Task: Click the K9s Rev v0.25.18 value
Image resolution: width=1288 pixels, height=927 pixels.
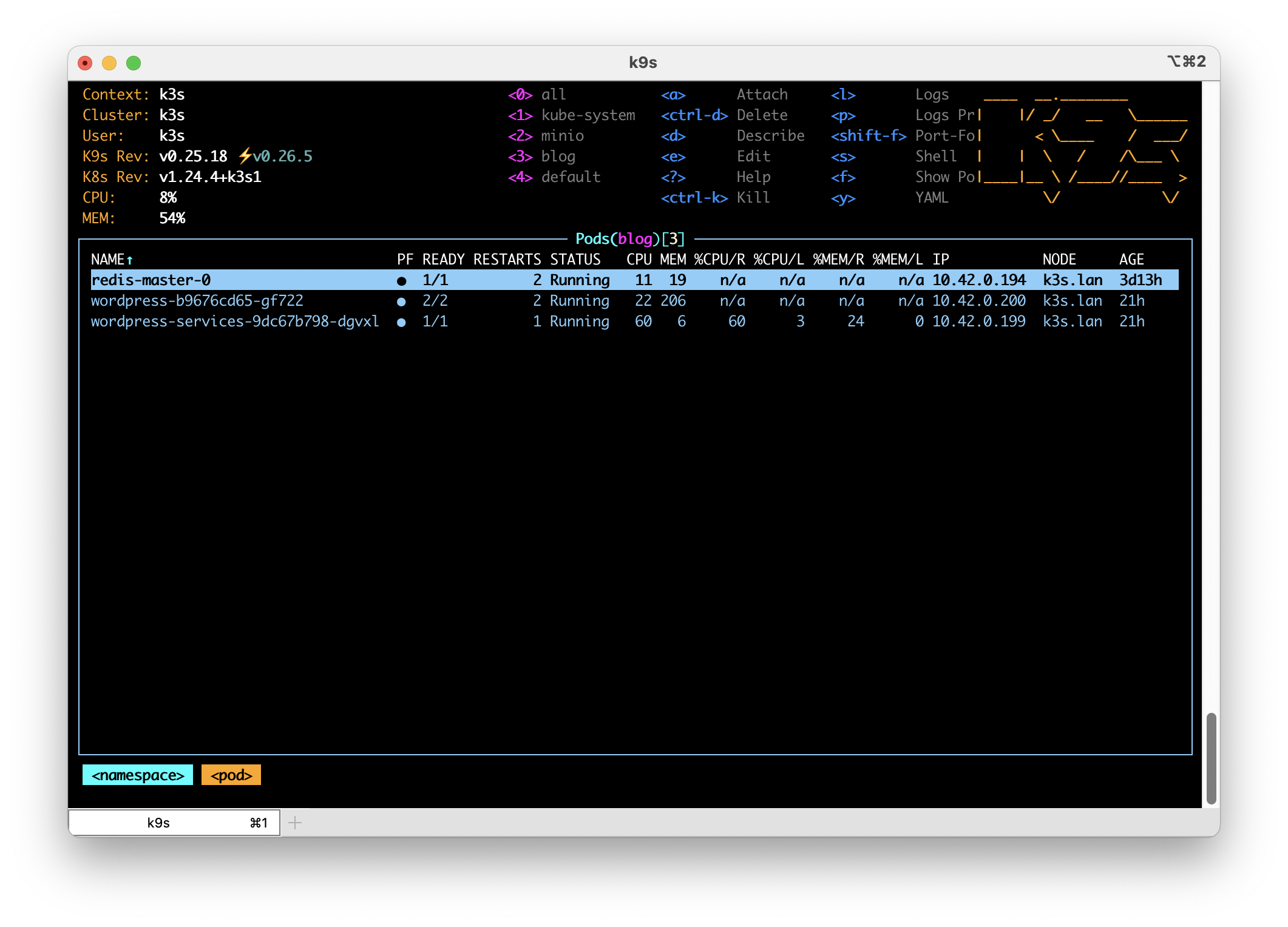Action: click(193, 156)
